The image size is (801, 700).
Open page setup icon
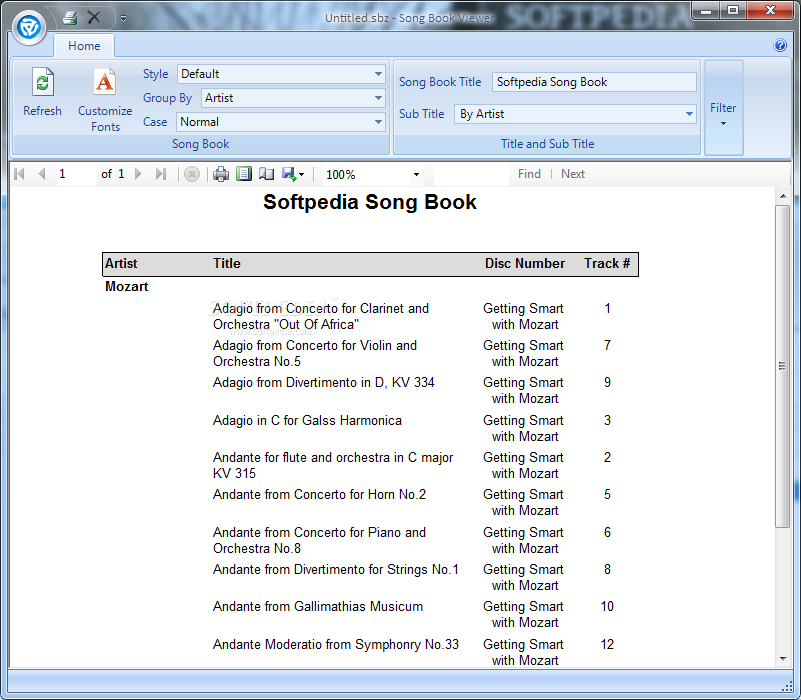point(266,174)
